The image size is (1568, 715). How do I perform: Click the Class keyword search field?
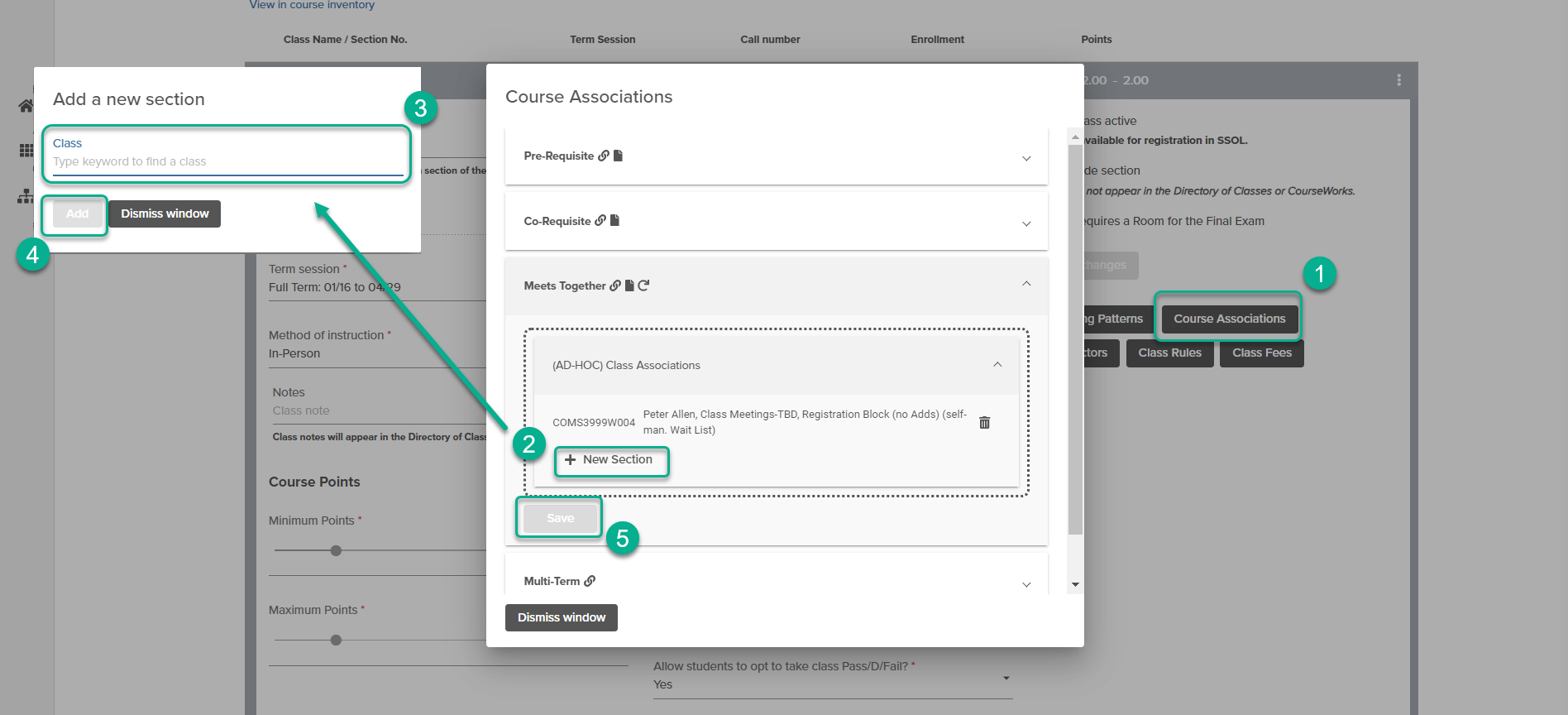point(227,161)
